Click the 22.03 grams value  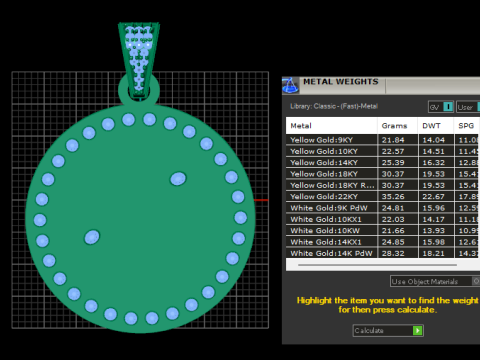pos(393,219)
